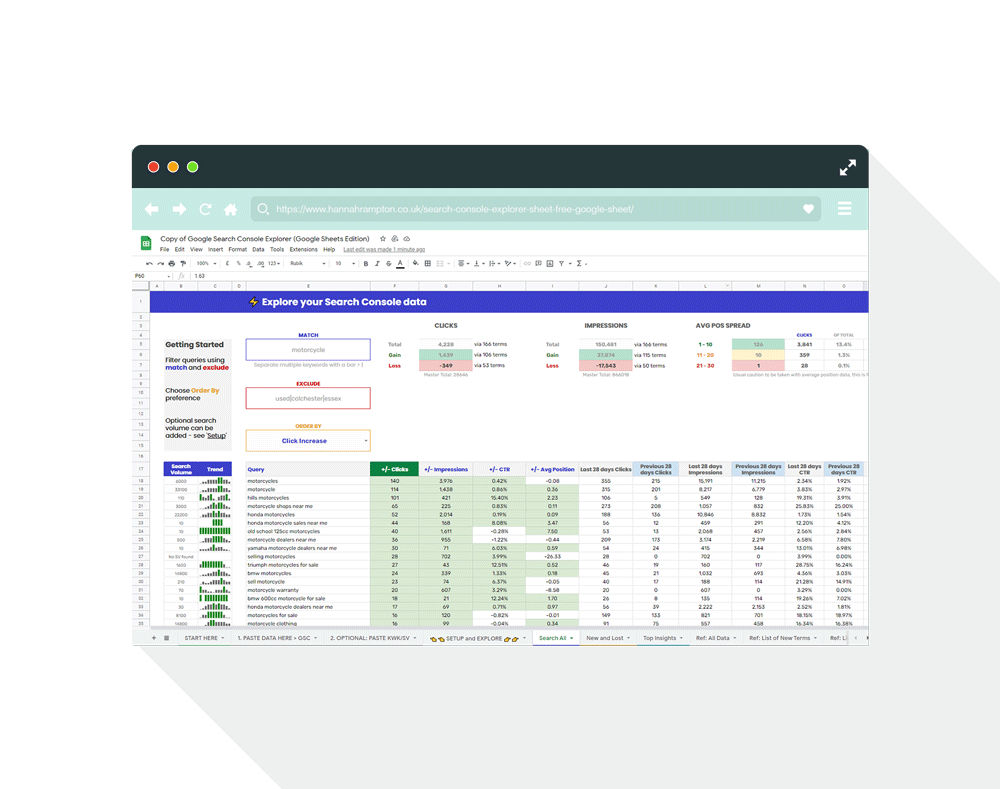
Task: Click the move to folder icon
Action: (395, 239)
